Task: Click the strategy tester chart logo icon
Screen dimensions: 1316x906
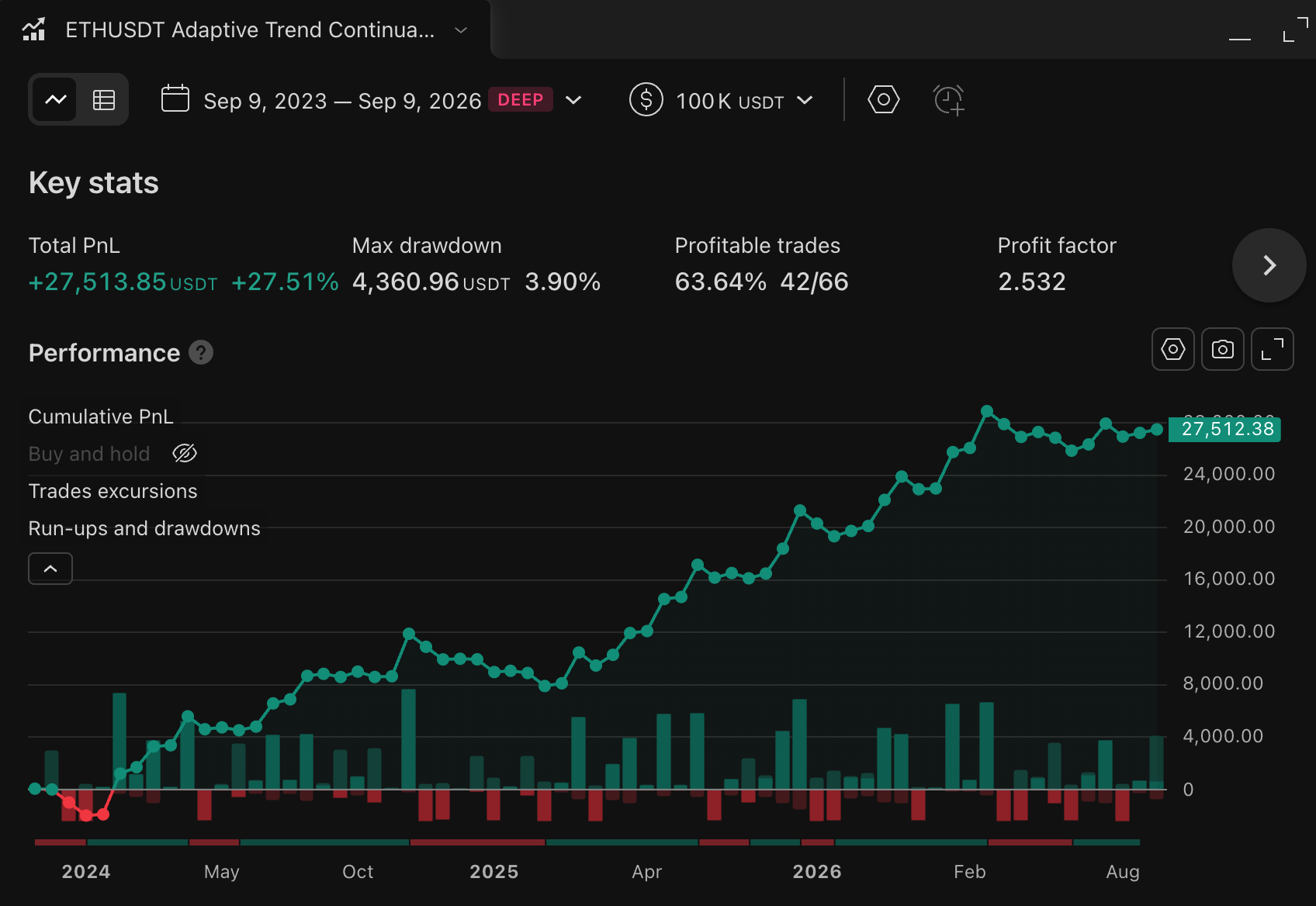Action: click(x=33, y=29)
